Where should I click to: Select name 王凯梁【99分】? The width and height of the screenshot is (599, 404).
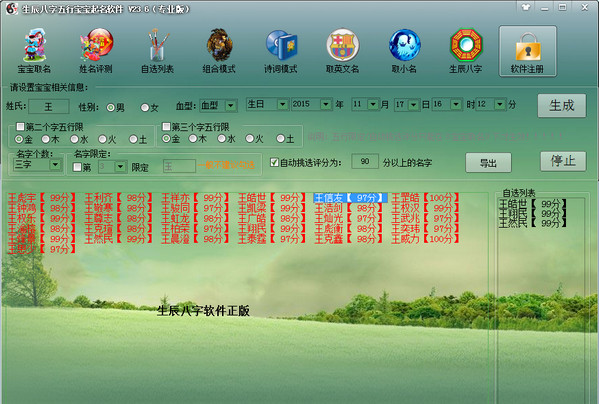[272, 208]
